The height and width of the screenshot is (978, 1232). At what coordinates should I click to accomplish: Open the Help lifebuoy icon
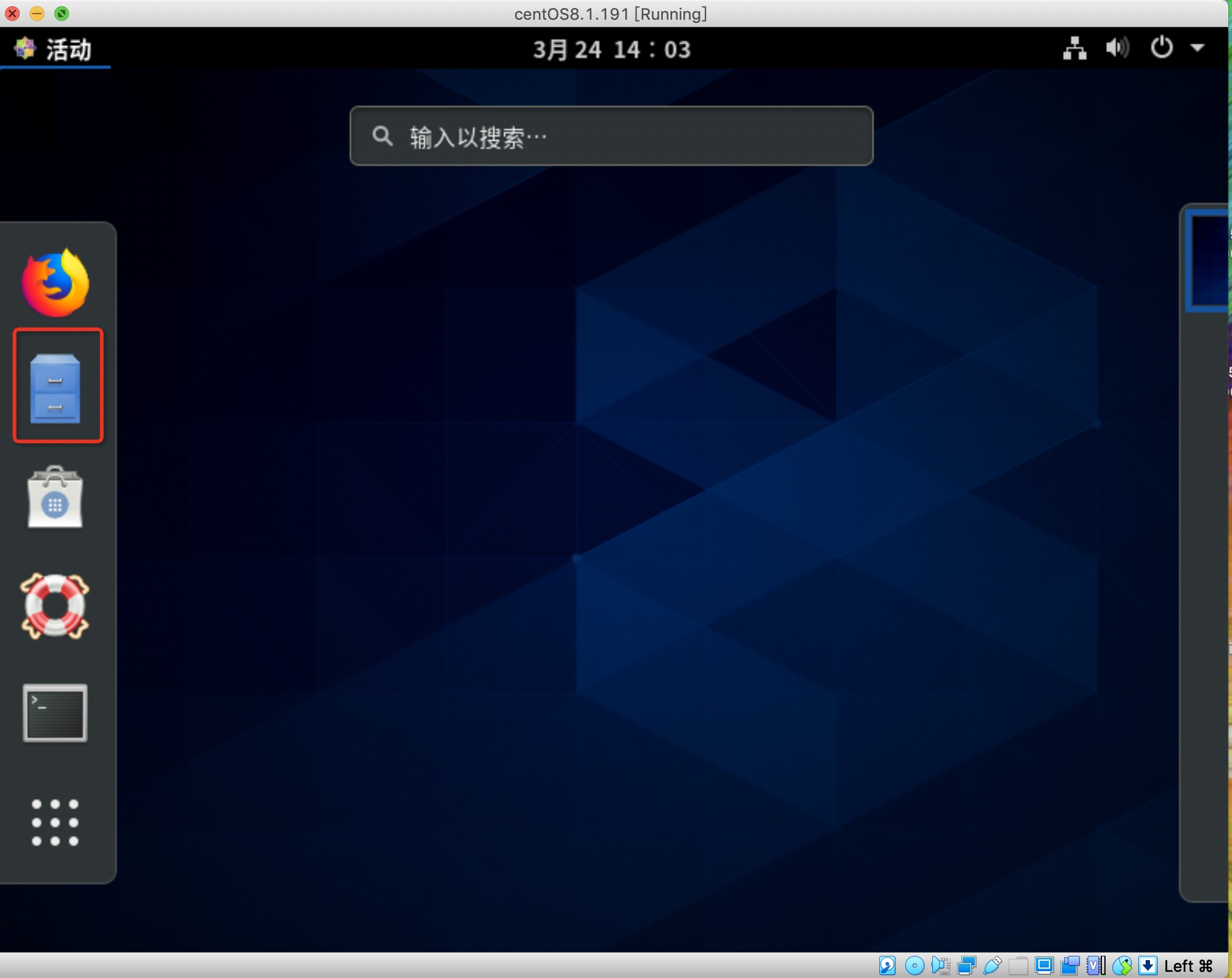tap(55, 606)
